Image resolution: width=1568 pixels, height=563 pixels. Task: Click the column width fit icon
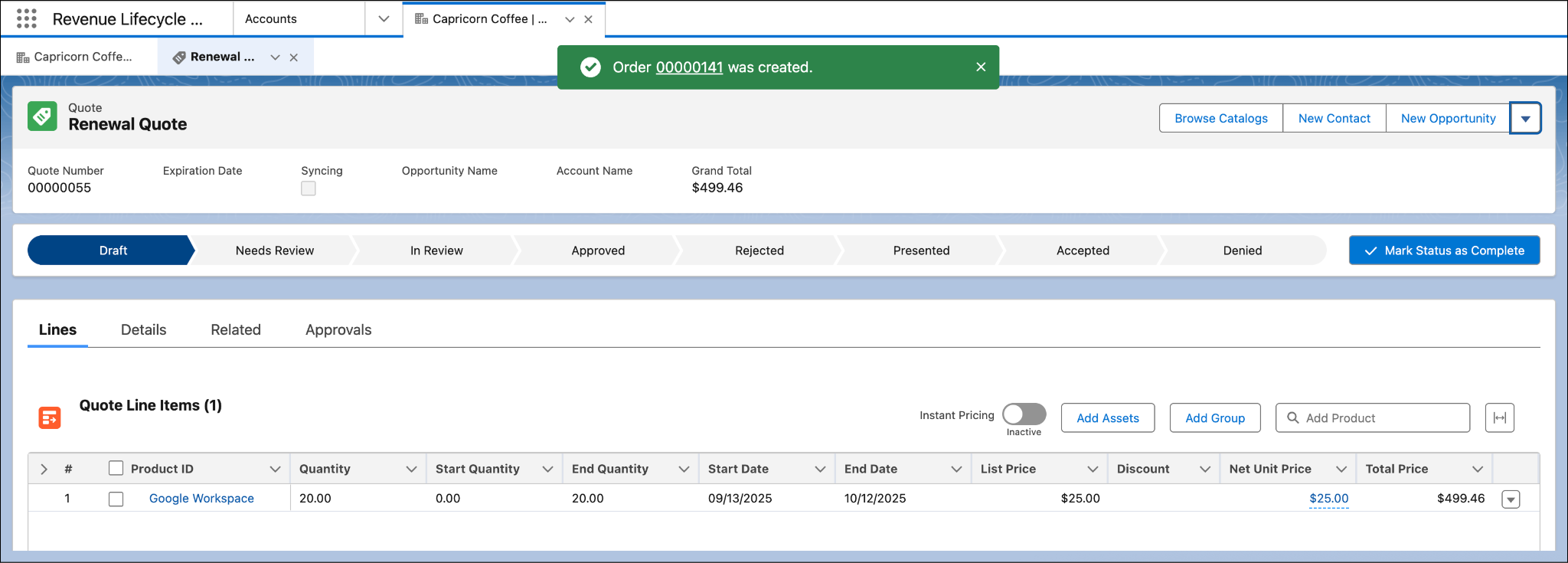[x=1499, y=417]
